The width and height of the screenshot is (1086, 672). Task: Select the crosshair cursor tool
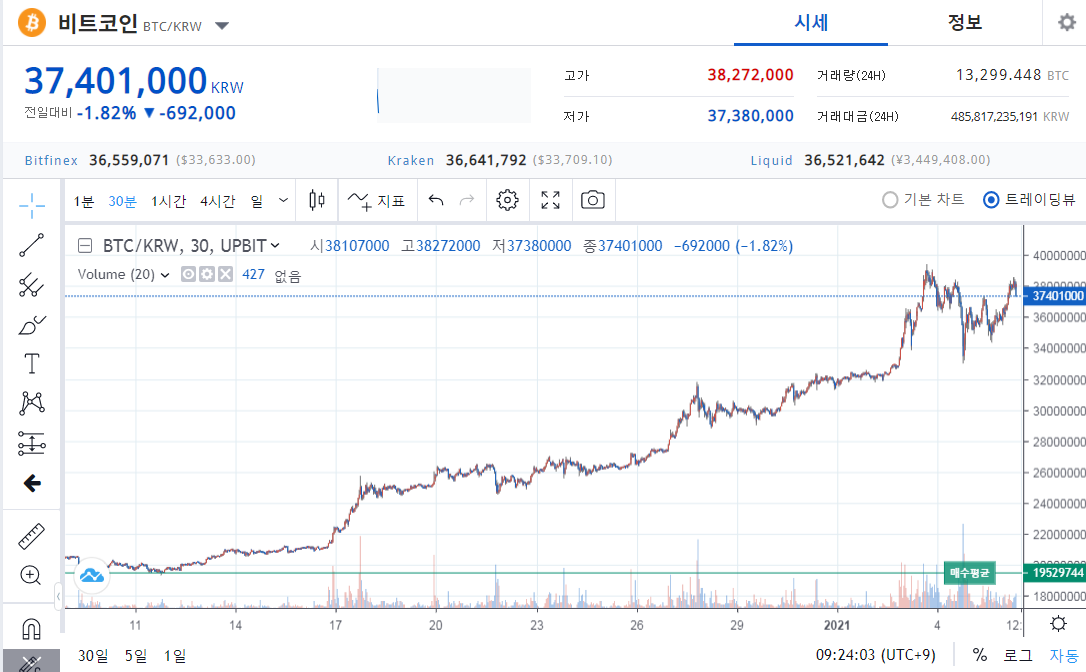[x=31, y=205]
